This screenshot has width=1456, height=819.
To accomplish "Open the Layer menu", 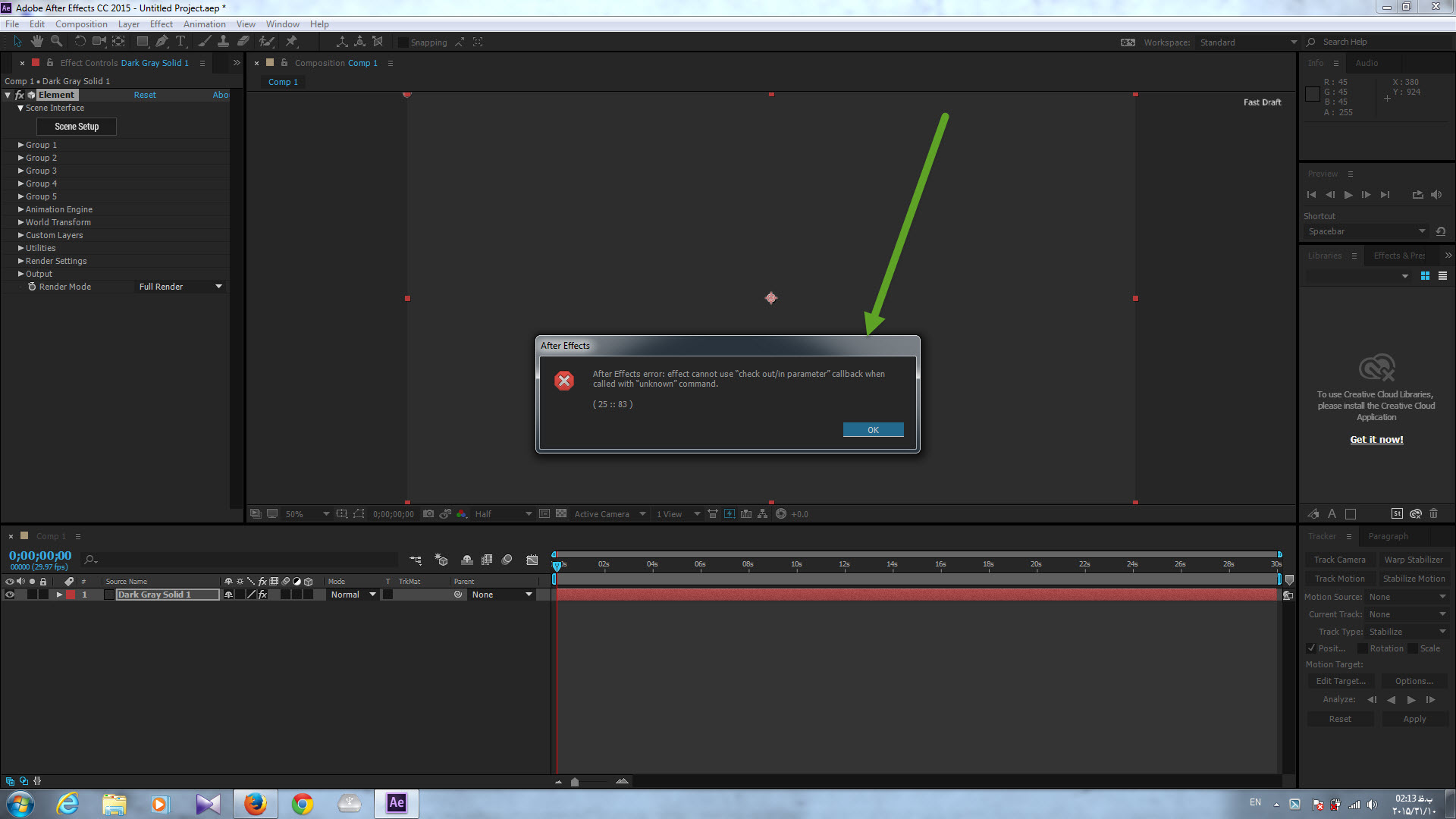I will [x=128, y=24].
